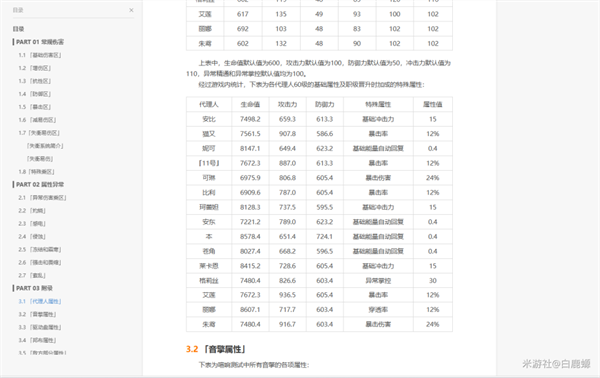
Task: Select the 本 name cell
Action: coord(209,236)
